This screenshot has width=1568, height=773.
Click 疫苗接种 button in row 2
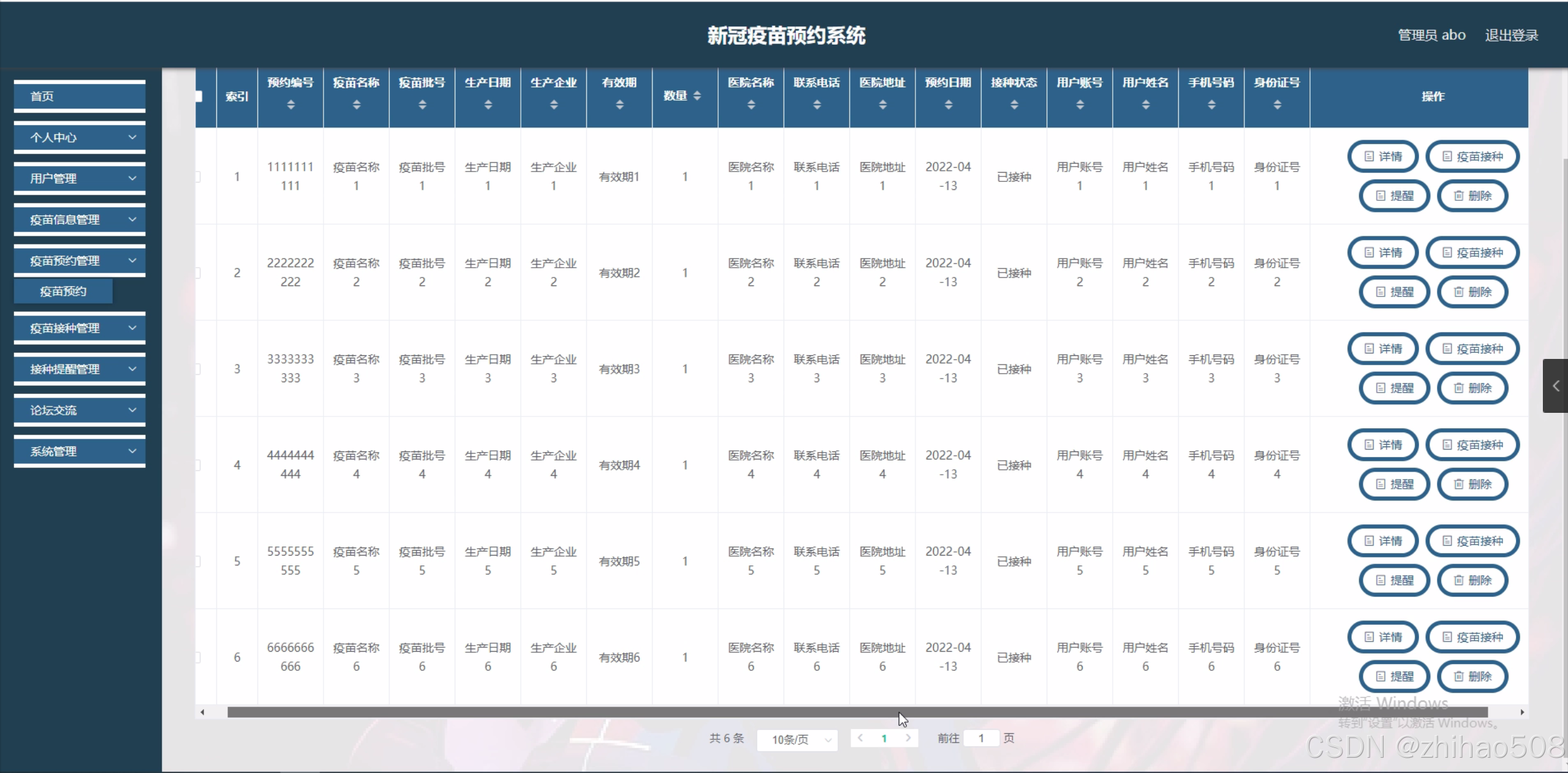pos(1472,253)
